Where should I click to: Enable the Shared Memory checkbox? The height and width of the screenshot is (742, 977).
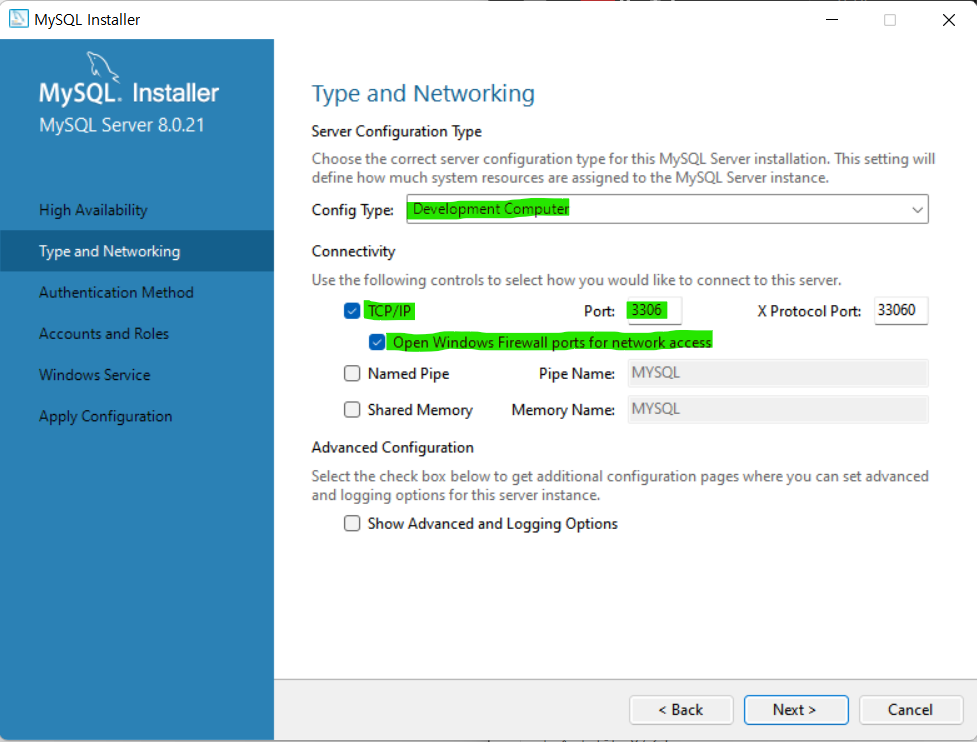pos(352,409)
